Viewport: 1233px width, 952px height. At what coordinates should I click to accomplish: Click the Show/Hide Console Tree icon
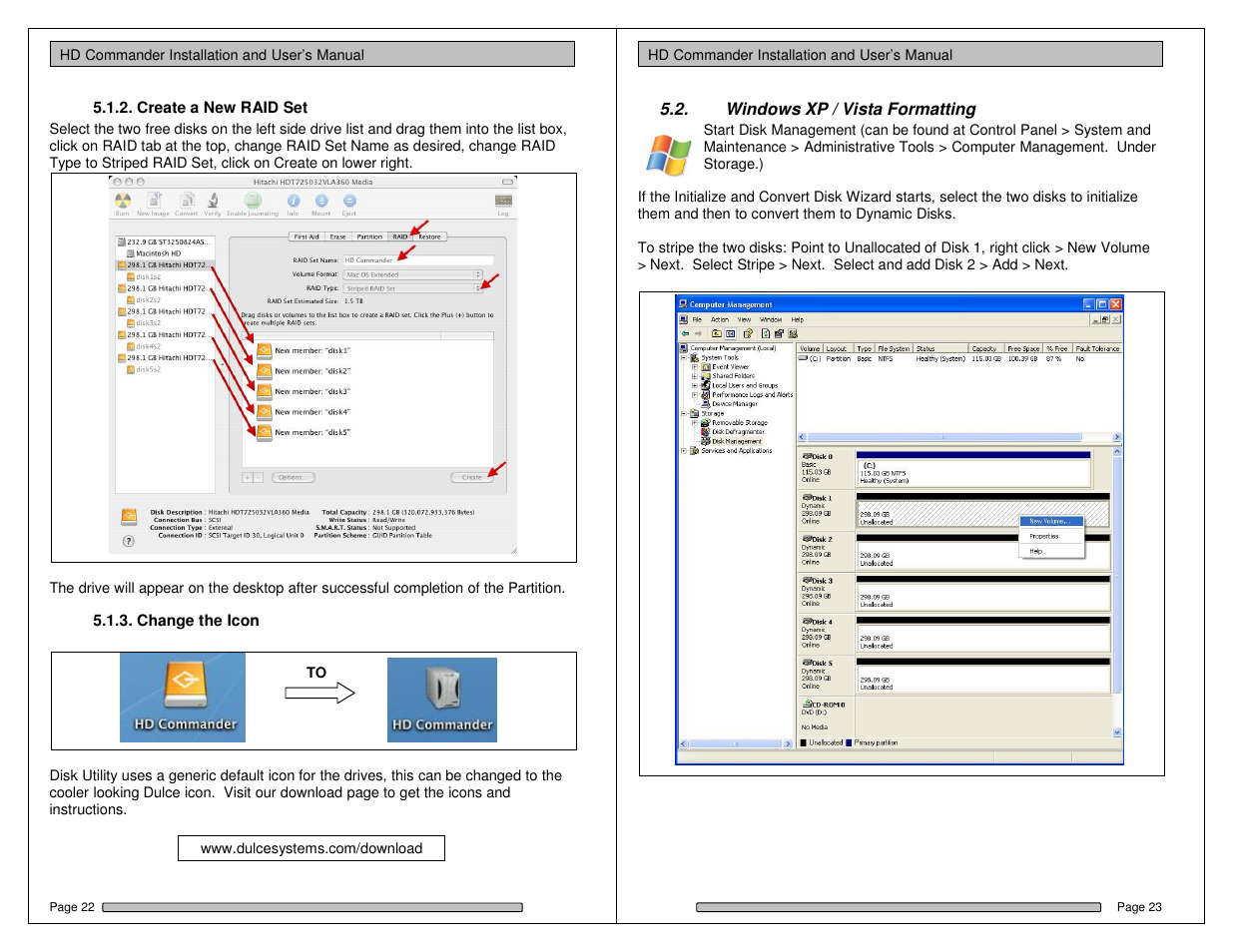(x=730, y=333)
